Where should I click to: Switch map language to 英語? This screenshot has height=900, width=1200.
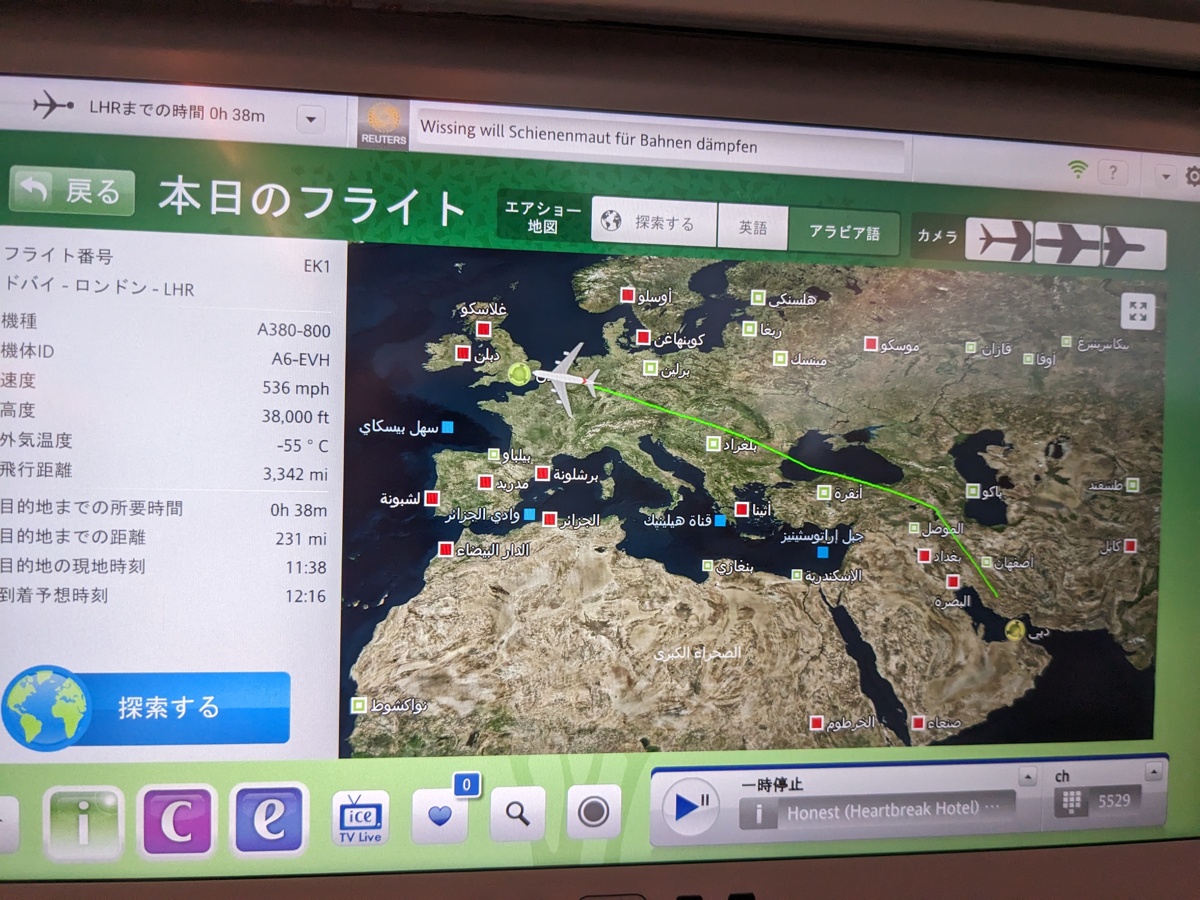(x=753, y=228)
